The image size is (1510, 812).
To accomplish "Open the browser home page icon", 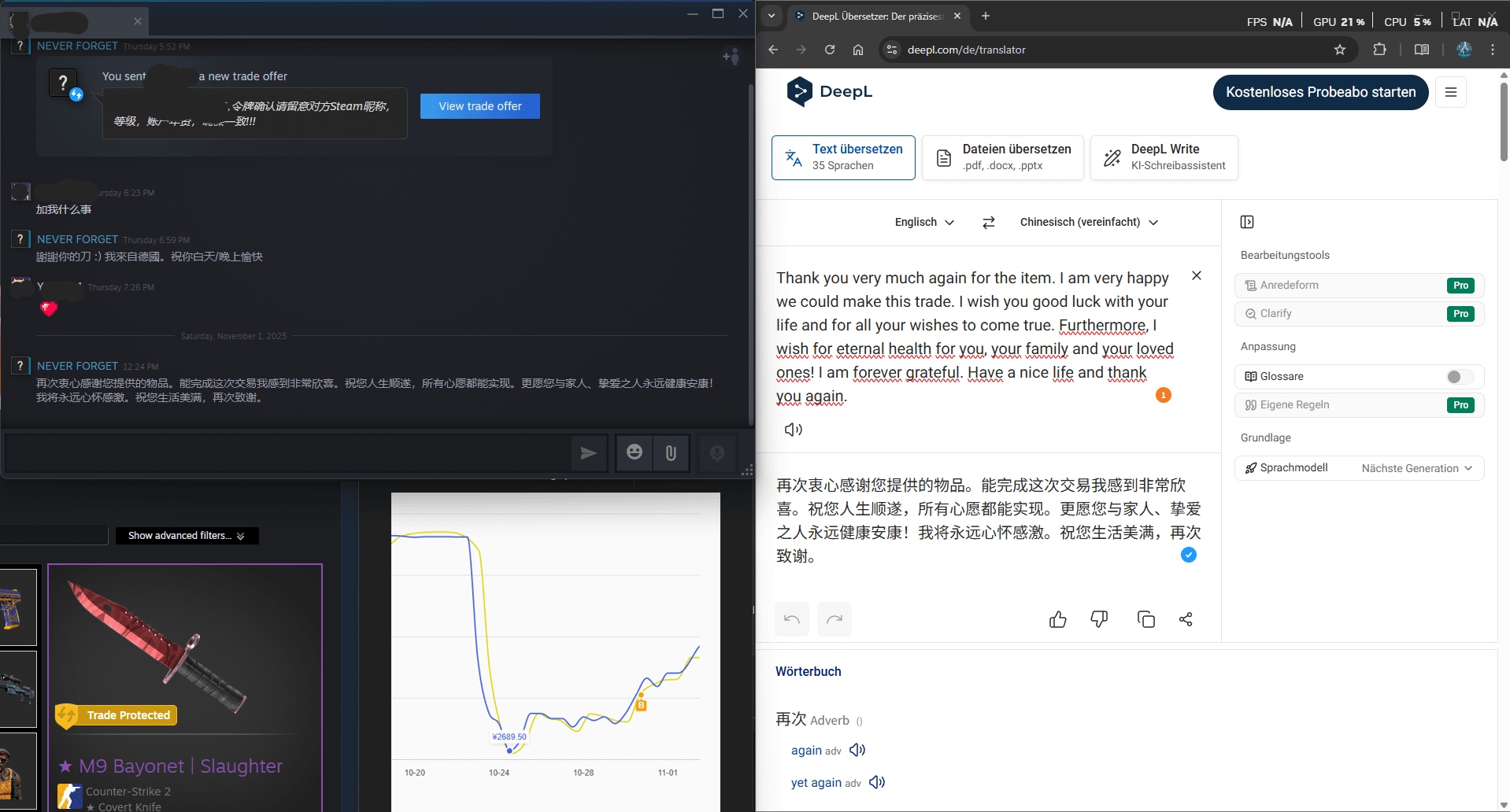I will 858,50.
